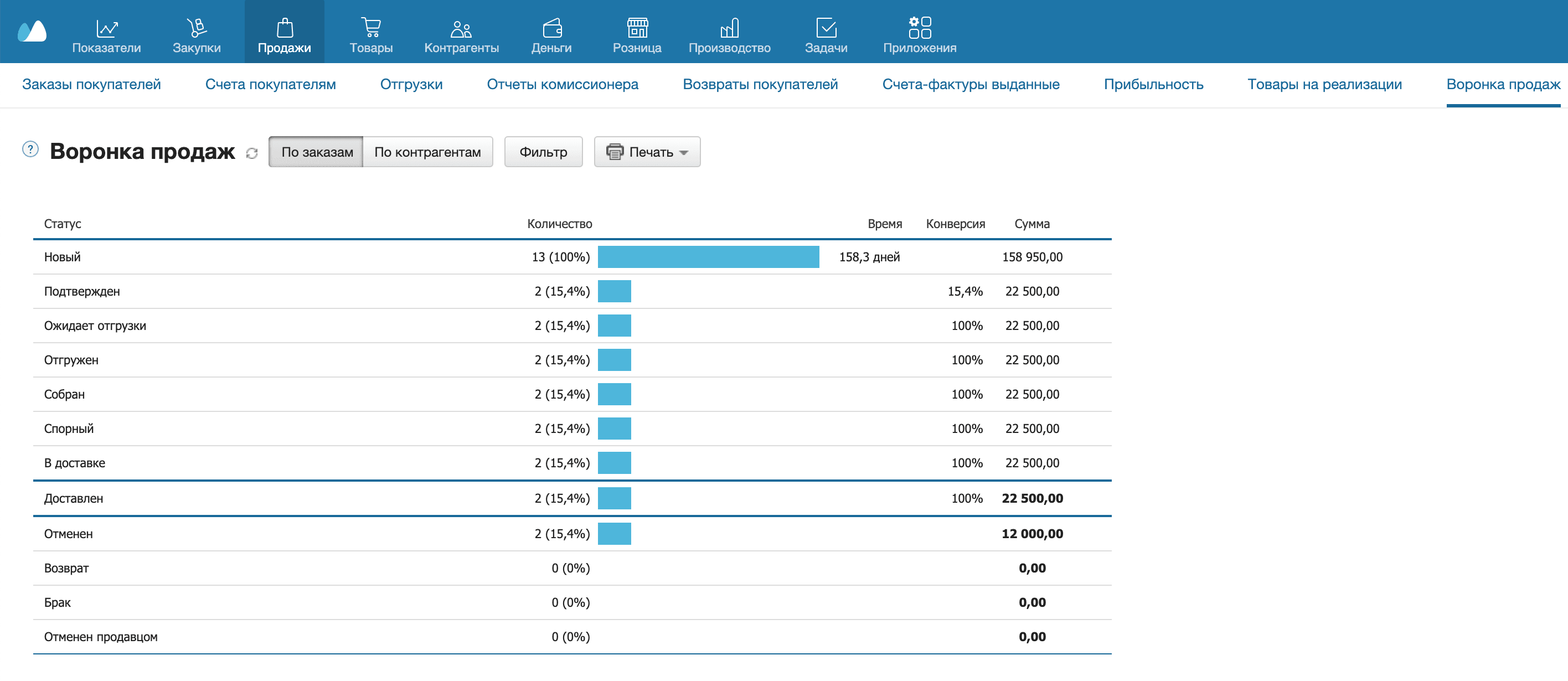Screen dimensions: 1568x681
Task: Click the Деньги wallet icon
Action: [x=551, y=28]
